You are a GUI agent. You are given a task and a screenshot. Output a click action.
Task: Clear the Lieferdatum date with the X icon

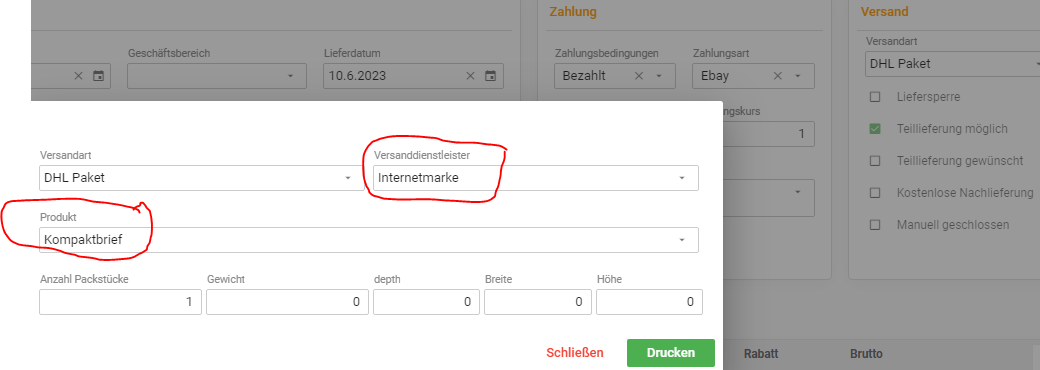[470, 76]
